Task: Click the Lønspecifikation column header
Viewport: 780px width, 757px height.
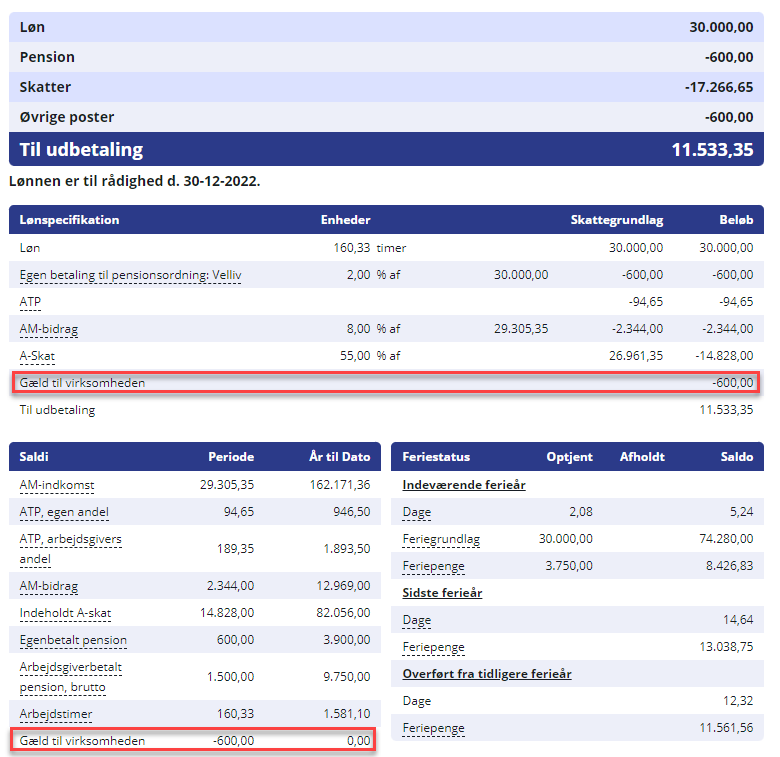Action: pos(69,220)
